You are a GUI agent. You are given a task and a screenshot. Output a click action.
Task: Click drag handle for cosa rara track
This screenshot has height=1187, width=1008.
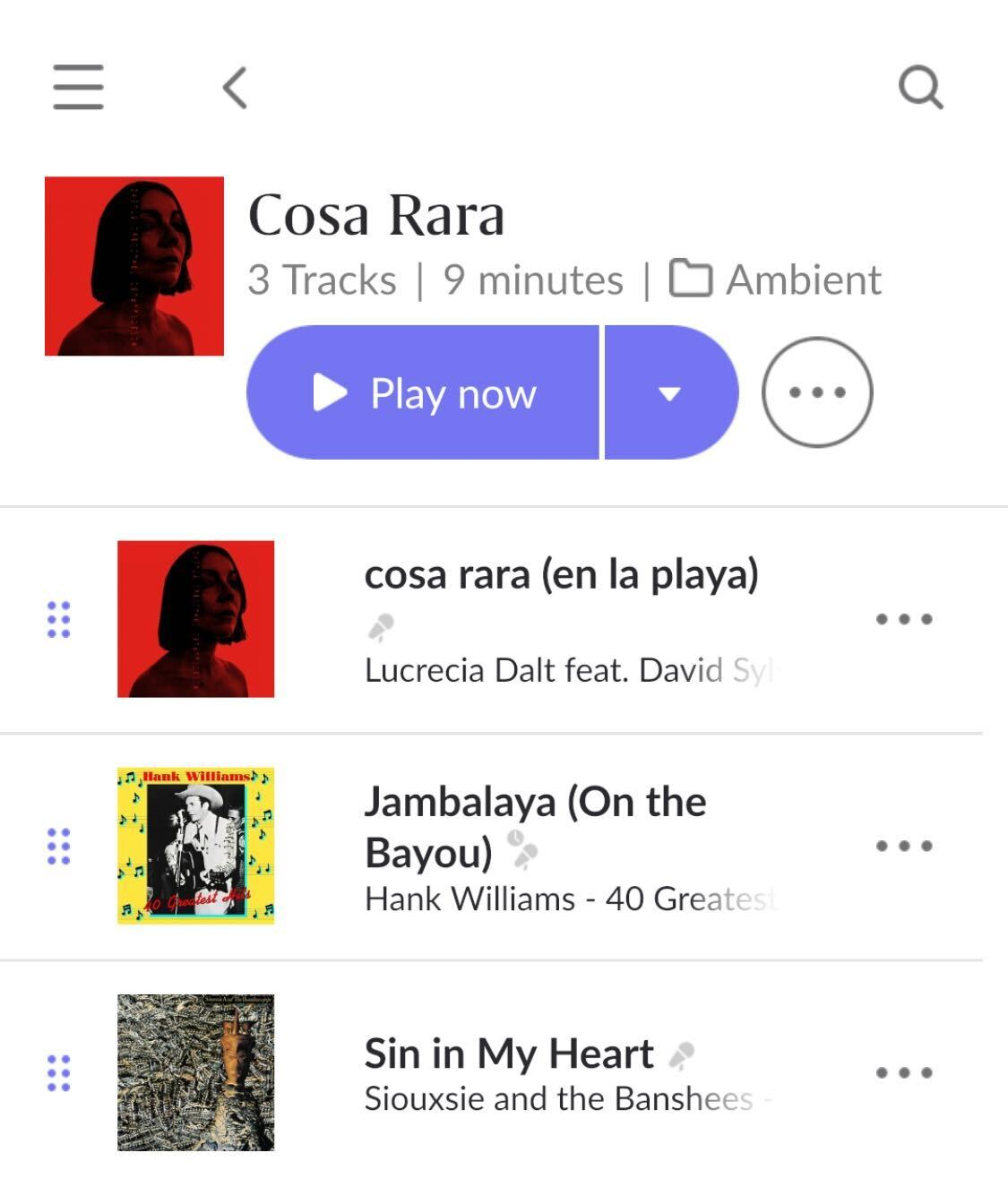[x=58, y=619]
